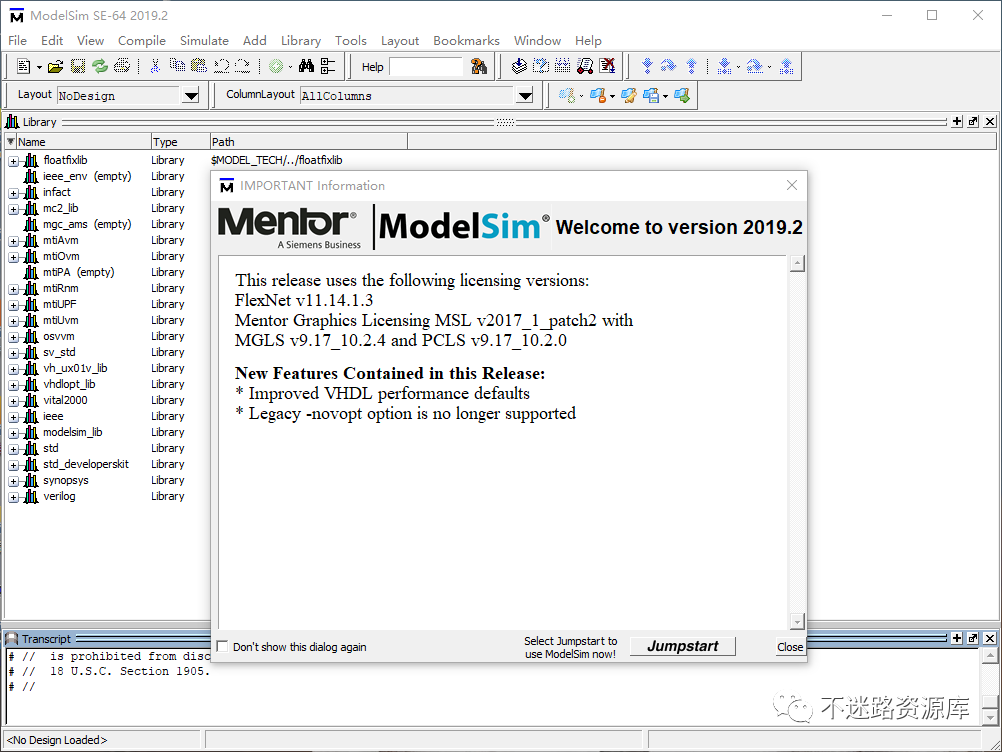This screenshot has width=1002, height=752.
Task: Select the modelsim_lib library row
Action: click(72, 432)
